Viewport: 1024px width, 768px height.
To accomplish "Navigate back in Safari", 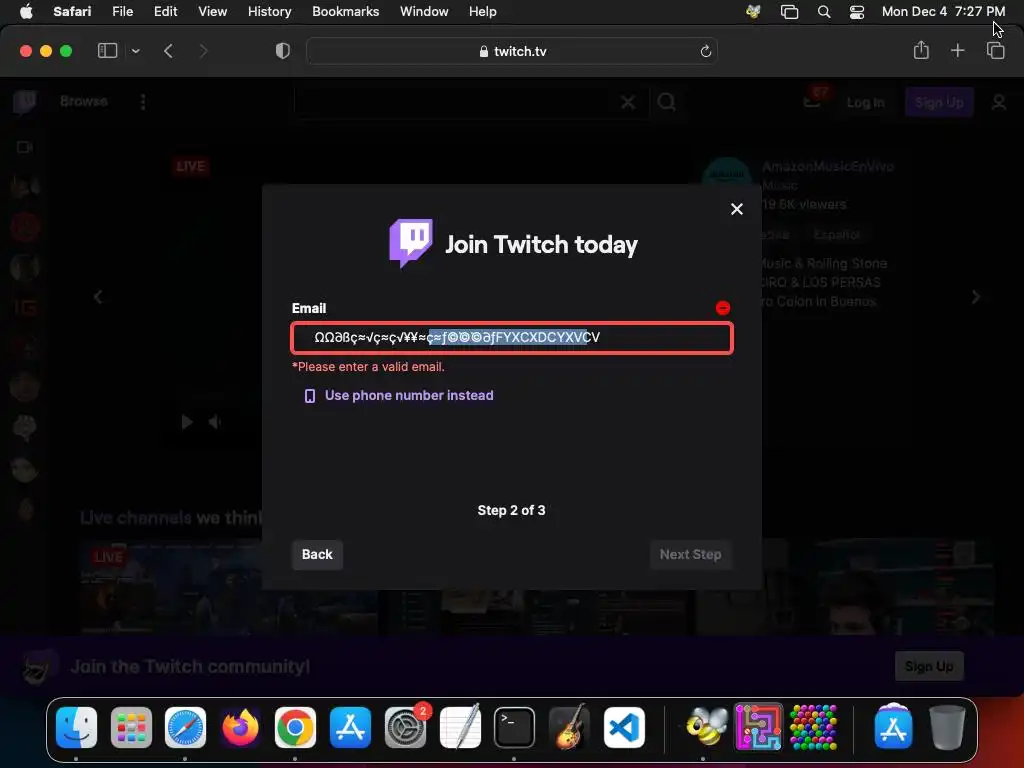I will click(x=168, y=51).
